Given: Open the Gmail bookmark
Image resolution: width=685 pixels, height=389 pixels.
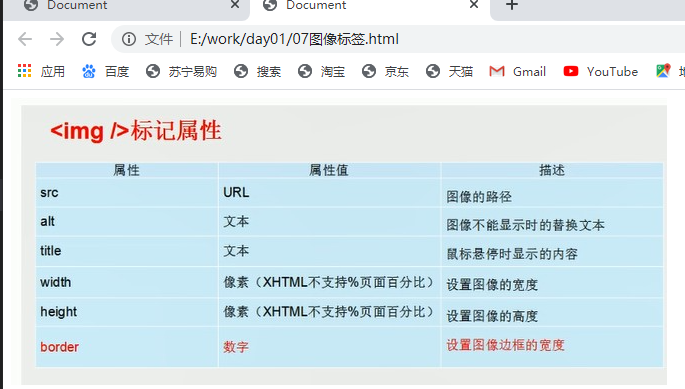Looking at the screenshot, I should coord(518,71).
